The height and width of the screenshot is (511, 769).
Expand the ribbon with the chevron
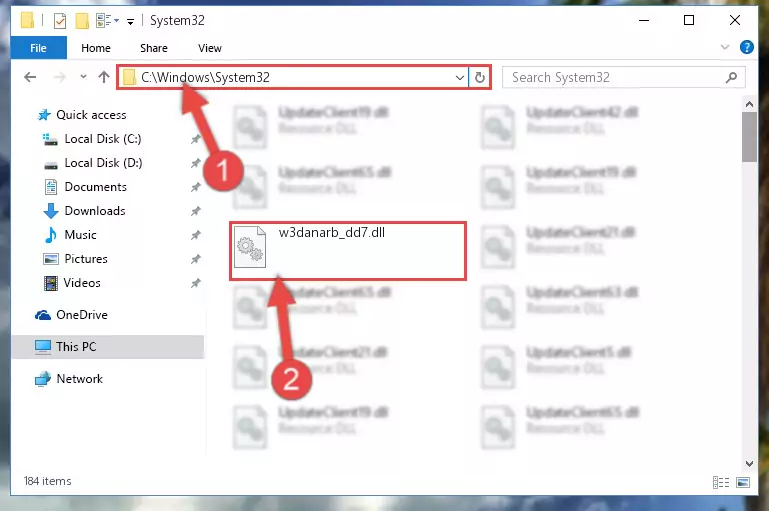[724, 48]
